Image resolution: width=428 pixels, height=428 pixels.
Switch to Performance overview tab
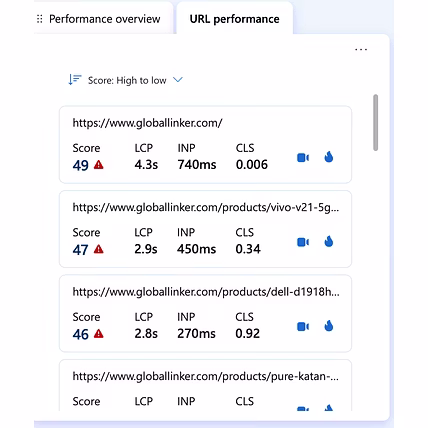click(104, 19)
